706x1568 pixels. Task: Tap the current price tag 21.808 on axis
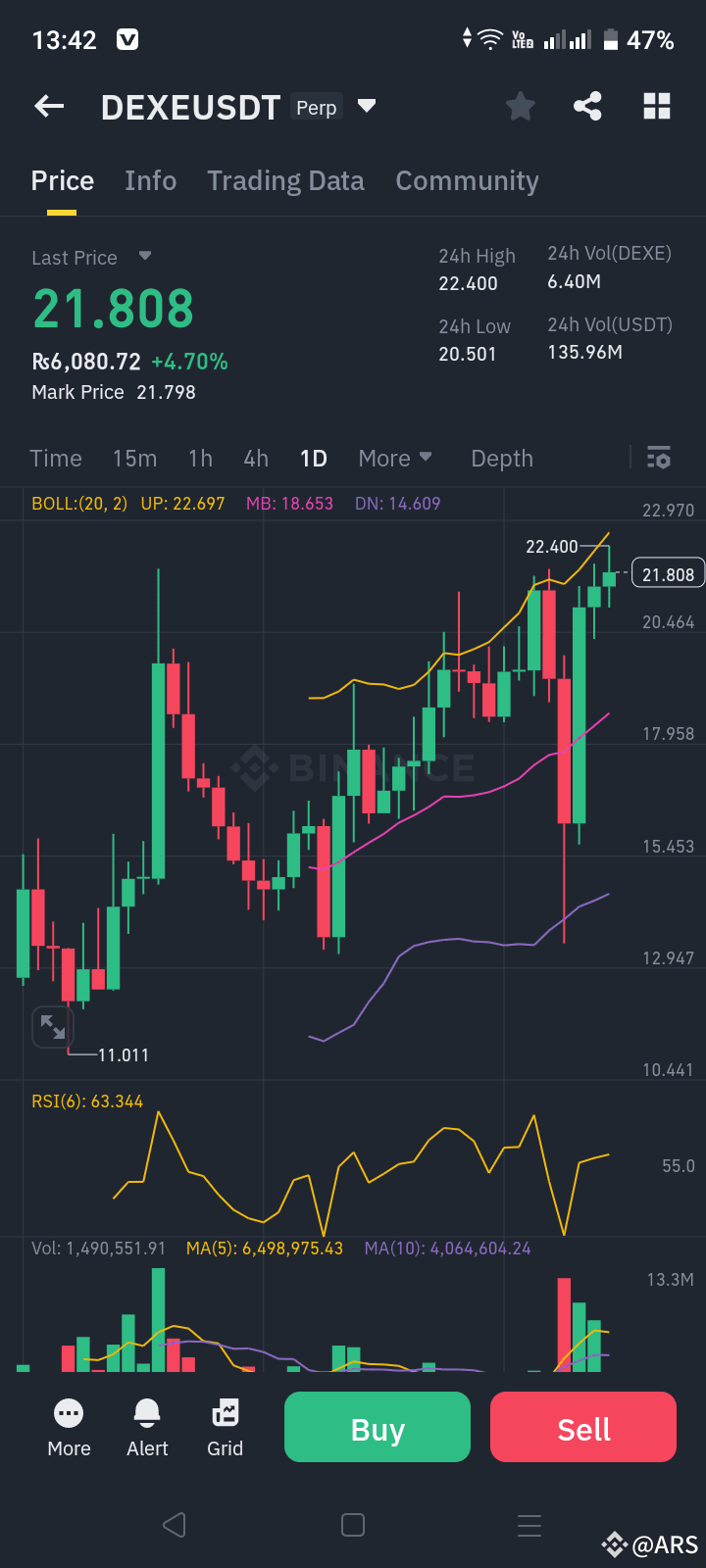[668, 574]
